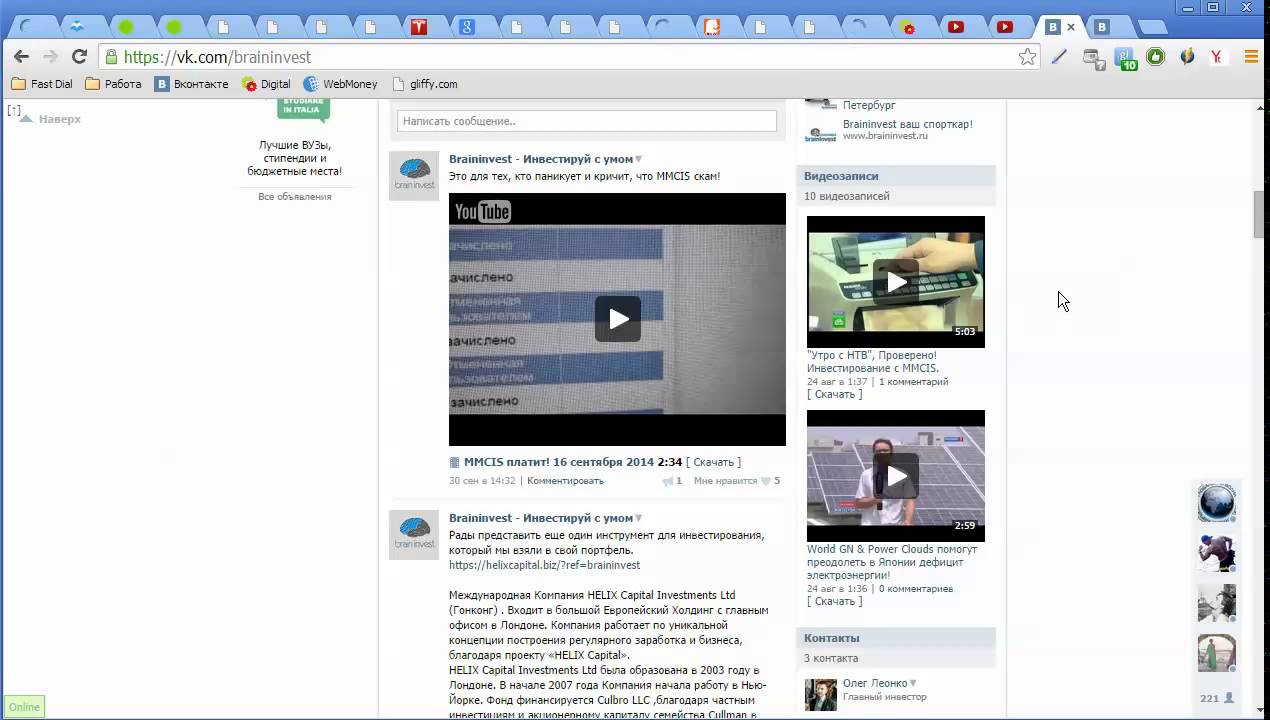Open a new browser tab
The image size is (1270, 720).
pos(1152,28)
